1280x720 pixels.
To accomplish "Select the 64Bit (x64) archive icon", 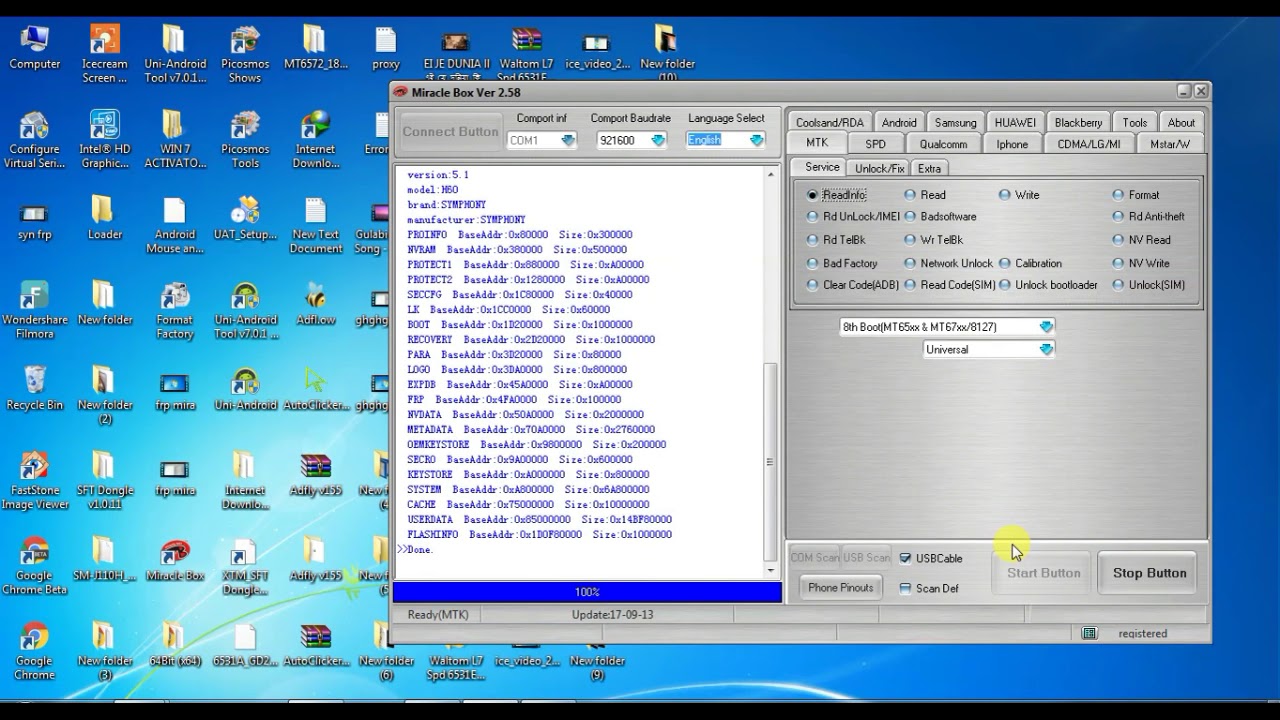I will tap(174, 646).
